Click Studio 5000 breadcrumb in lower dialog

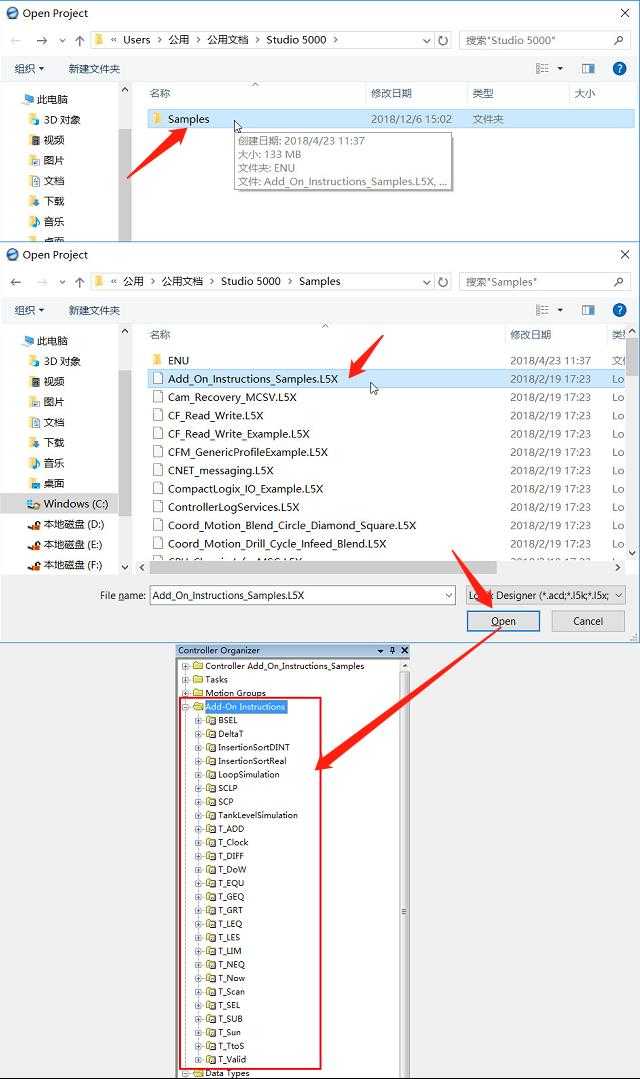click(x=250, y=281)
